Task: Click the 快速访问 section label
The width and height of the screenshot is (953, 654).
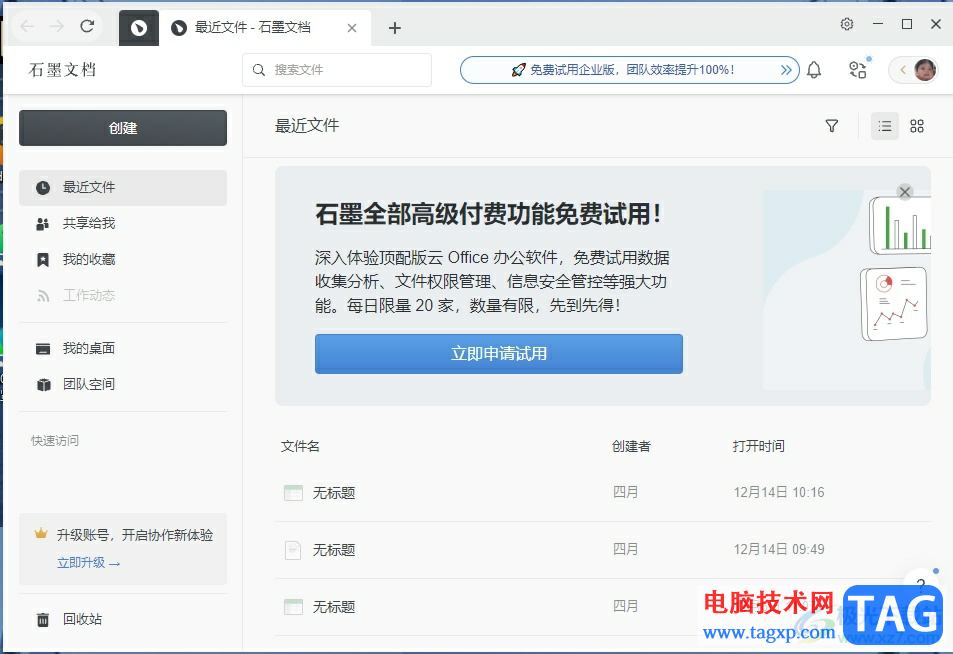Action: 55,441
